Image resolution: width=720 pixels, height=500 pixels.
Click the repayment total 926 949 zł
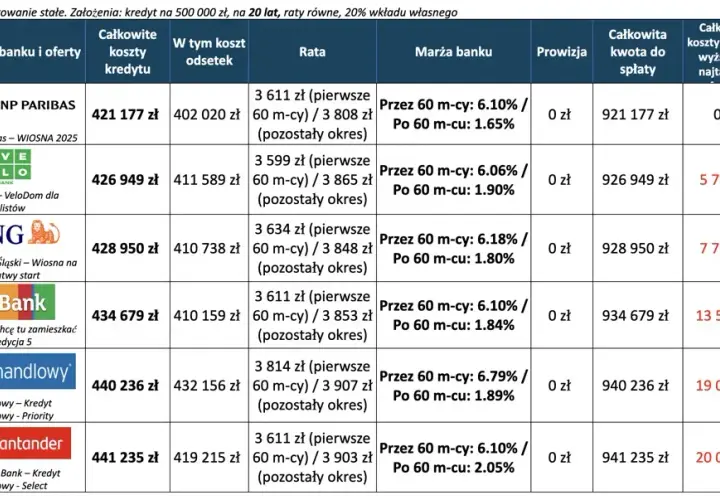[635, 180]
